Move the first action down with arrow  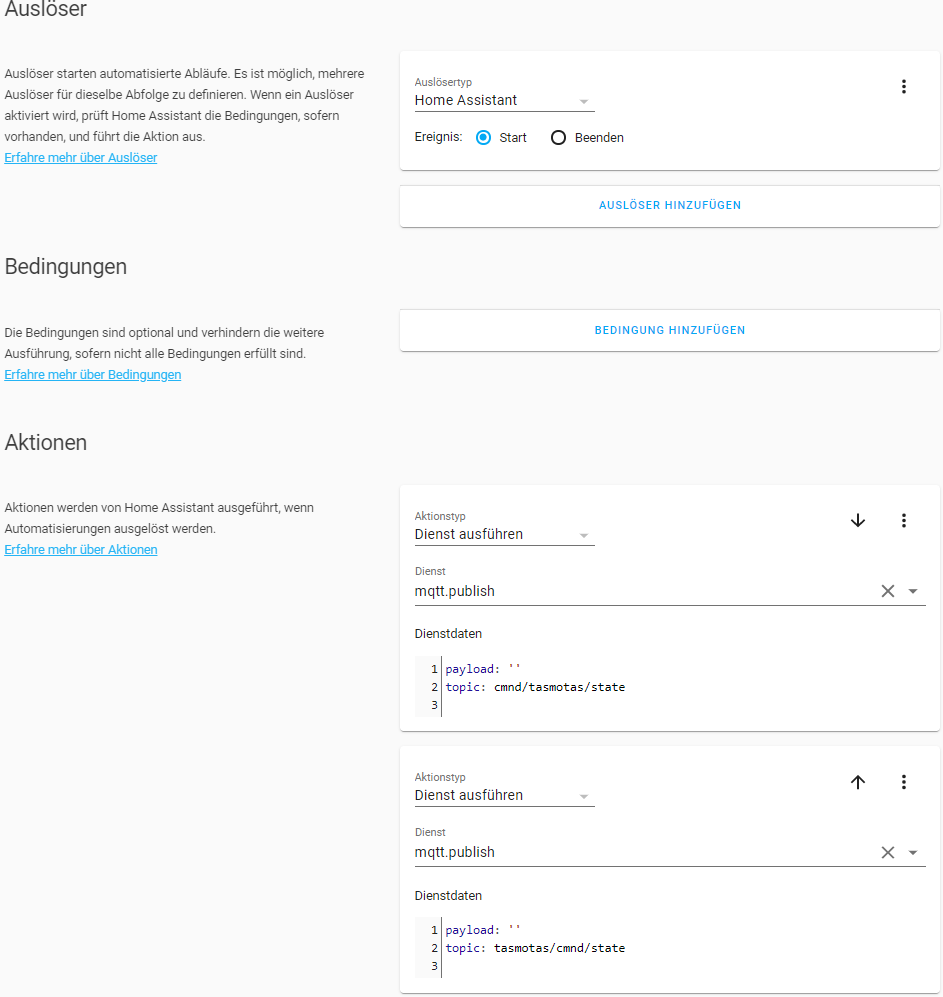(x=857, y=520)
